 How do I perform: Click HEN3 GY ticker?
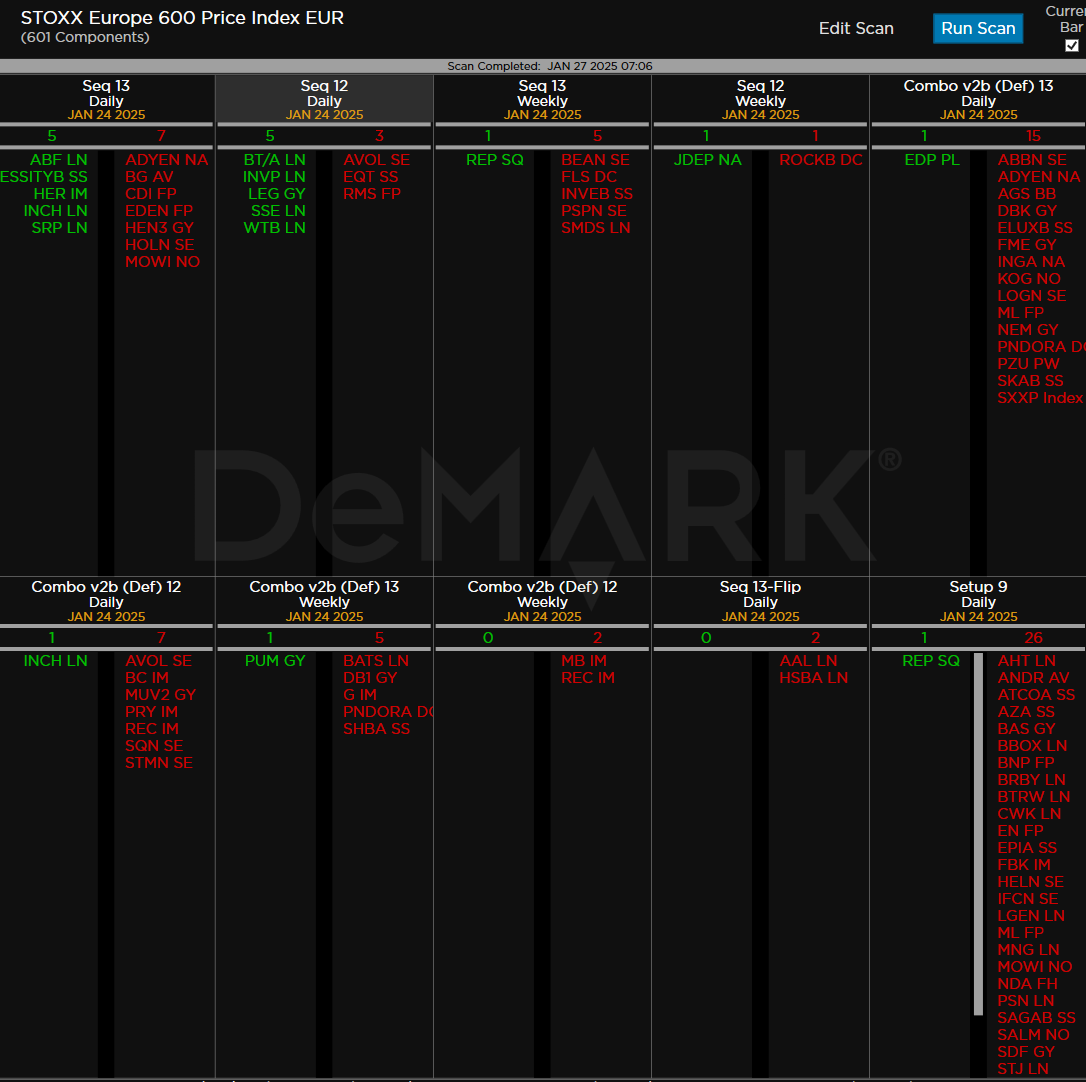tap(159, 228)
